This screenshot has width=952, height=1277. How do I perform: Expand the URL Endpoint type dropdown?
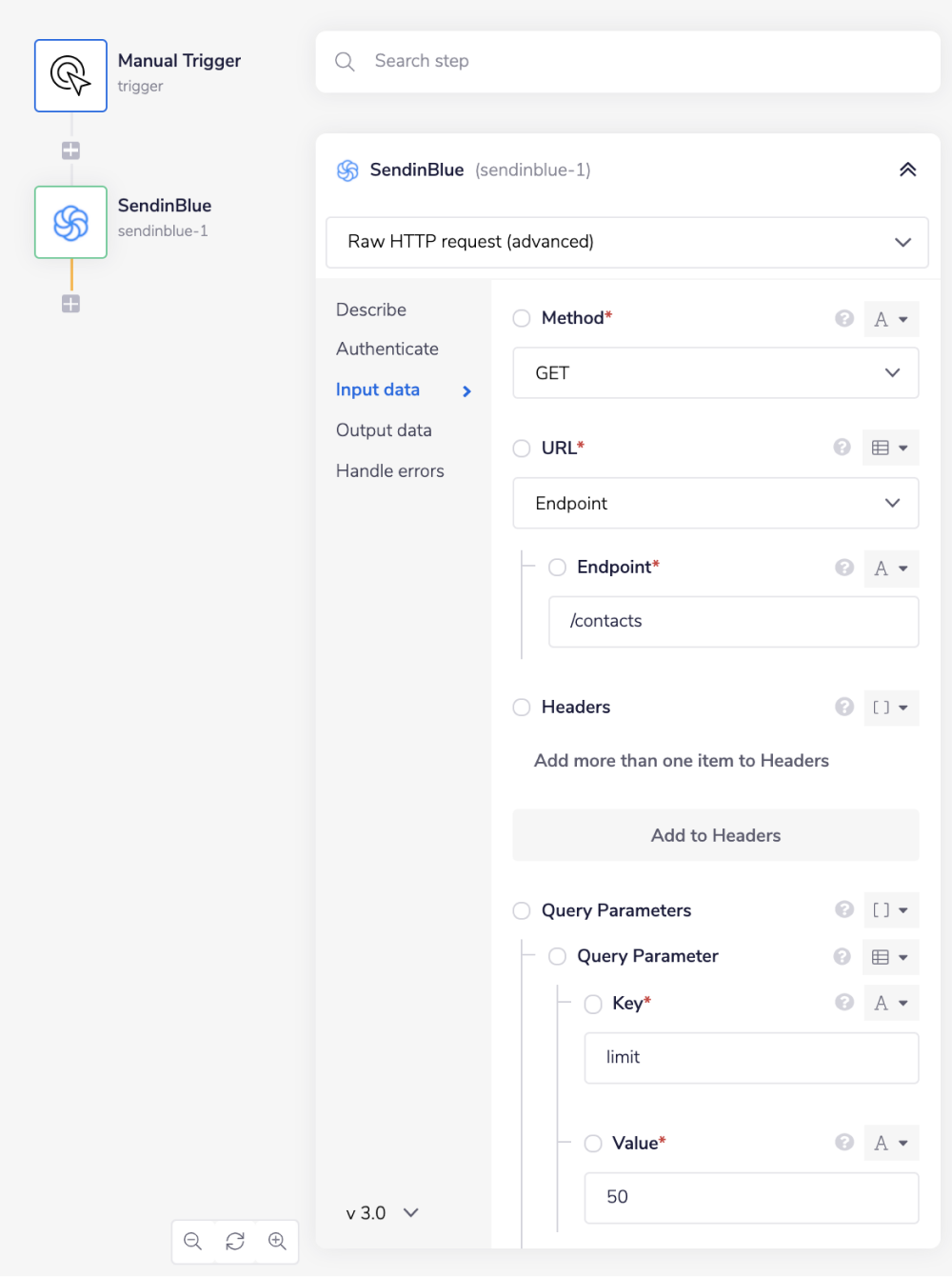[715, 503]
